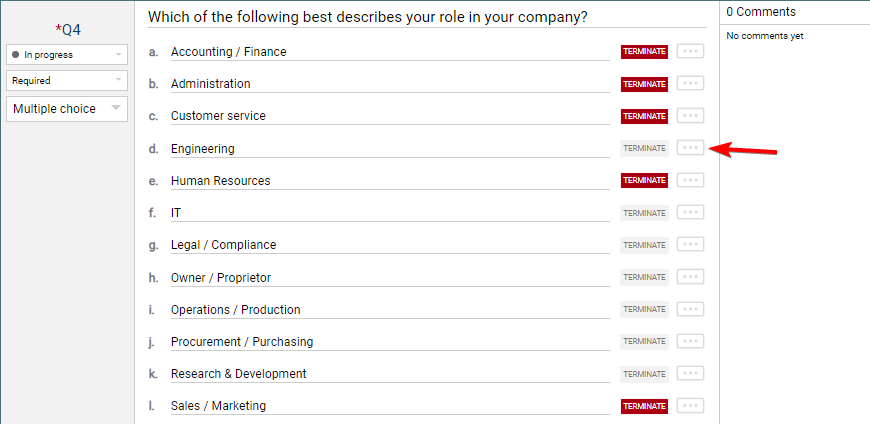The image size is (870, 424).
Task: Toggle TERMINATE on for Owner / Proprietor
Action: (x=644, y=277)
